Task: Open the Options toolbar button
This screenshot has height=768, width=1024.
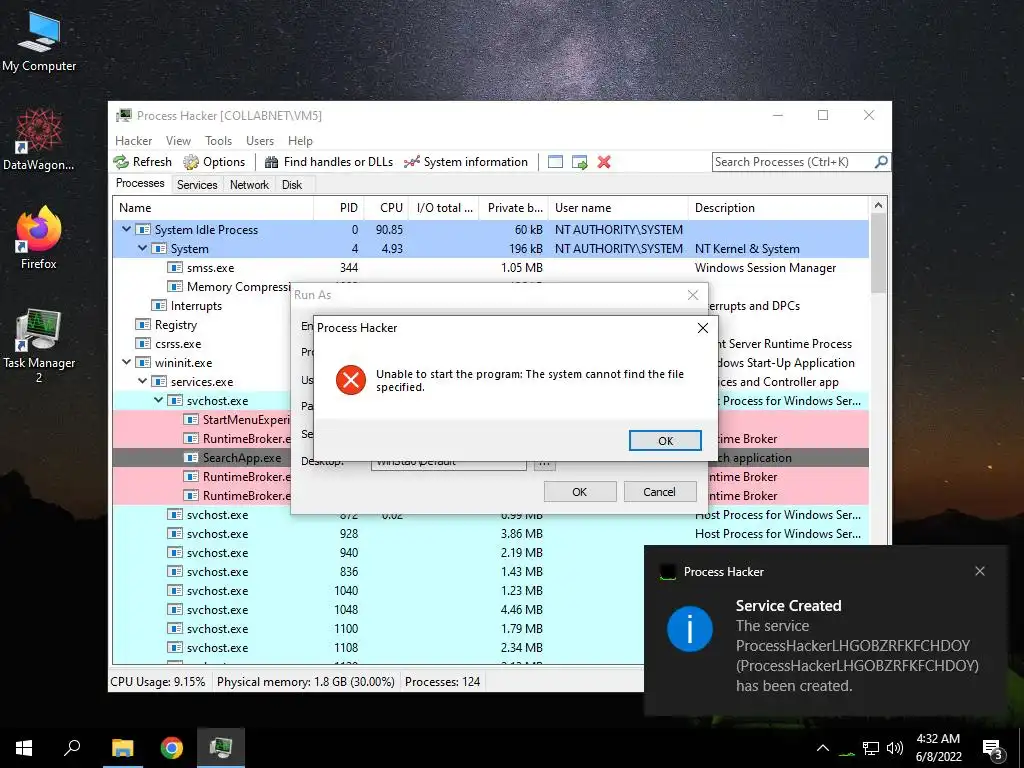Action: pos(214,162)
